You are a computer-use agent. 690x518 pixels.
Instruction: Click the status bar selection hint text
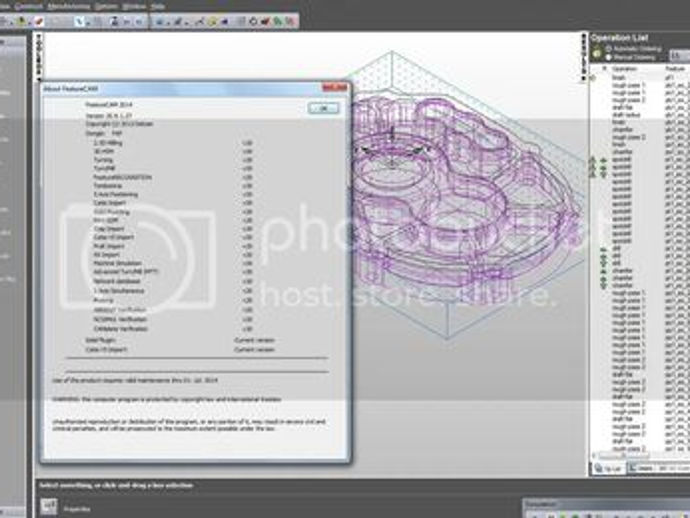[116, 485]
